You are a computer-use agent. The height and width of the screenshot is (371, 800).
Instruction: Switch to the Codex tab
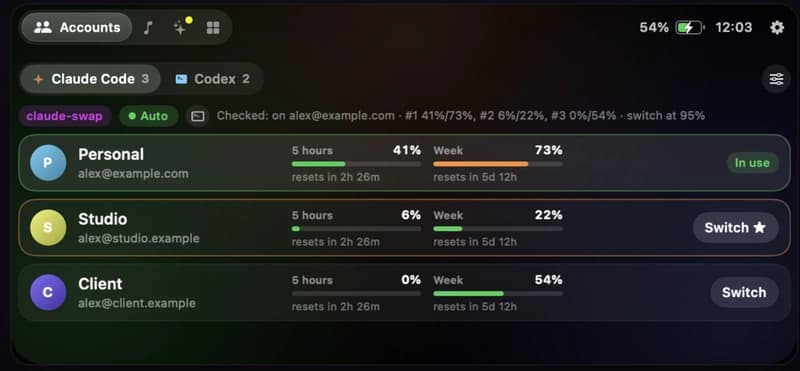point(212,79)
